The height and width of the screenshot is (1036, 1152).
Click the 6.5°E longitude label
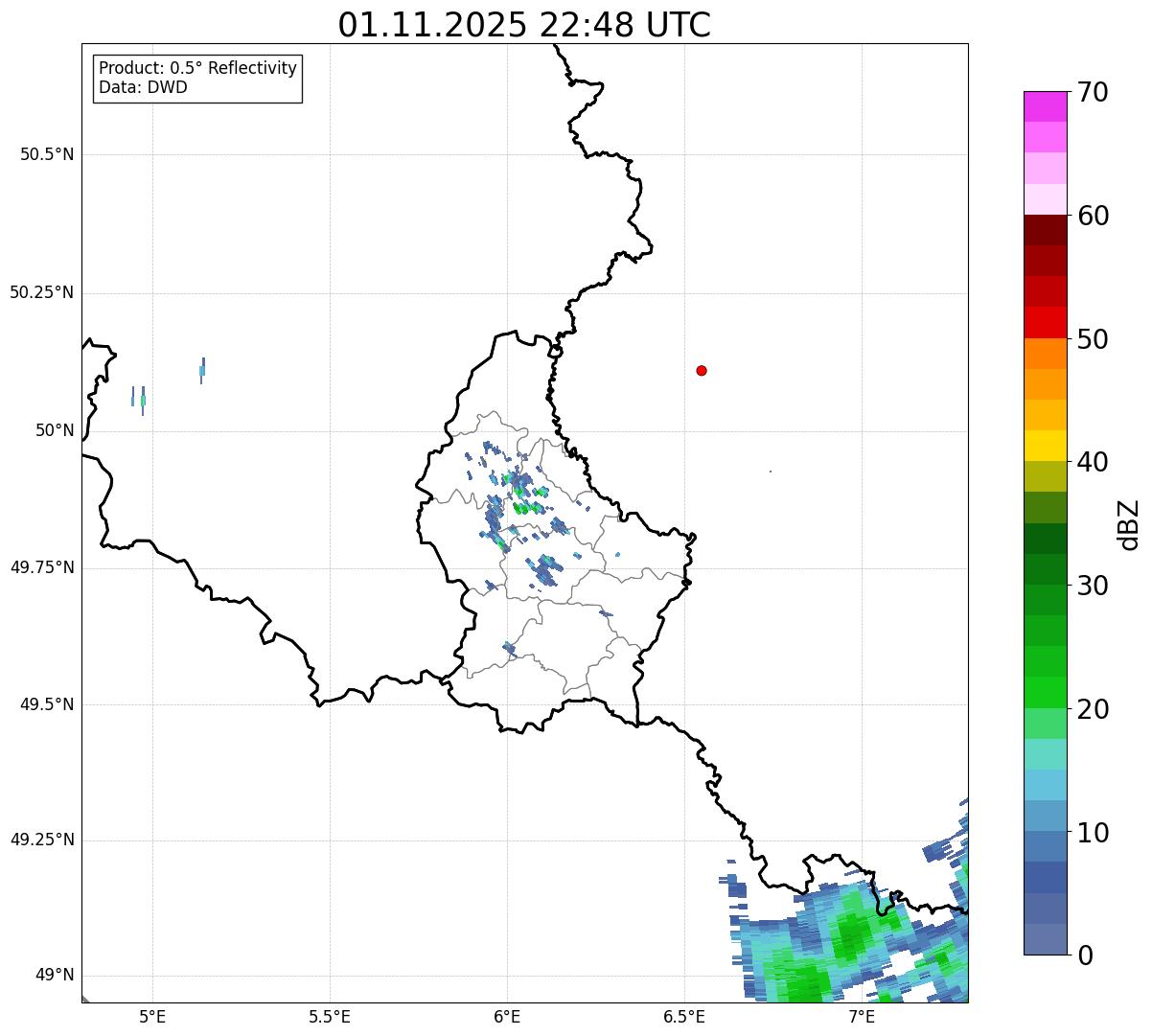pos(684,1017)
